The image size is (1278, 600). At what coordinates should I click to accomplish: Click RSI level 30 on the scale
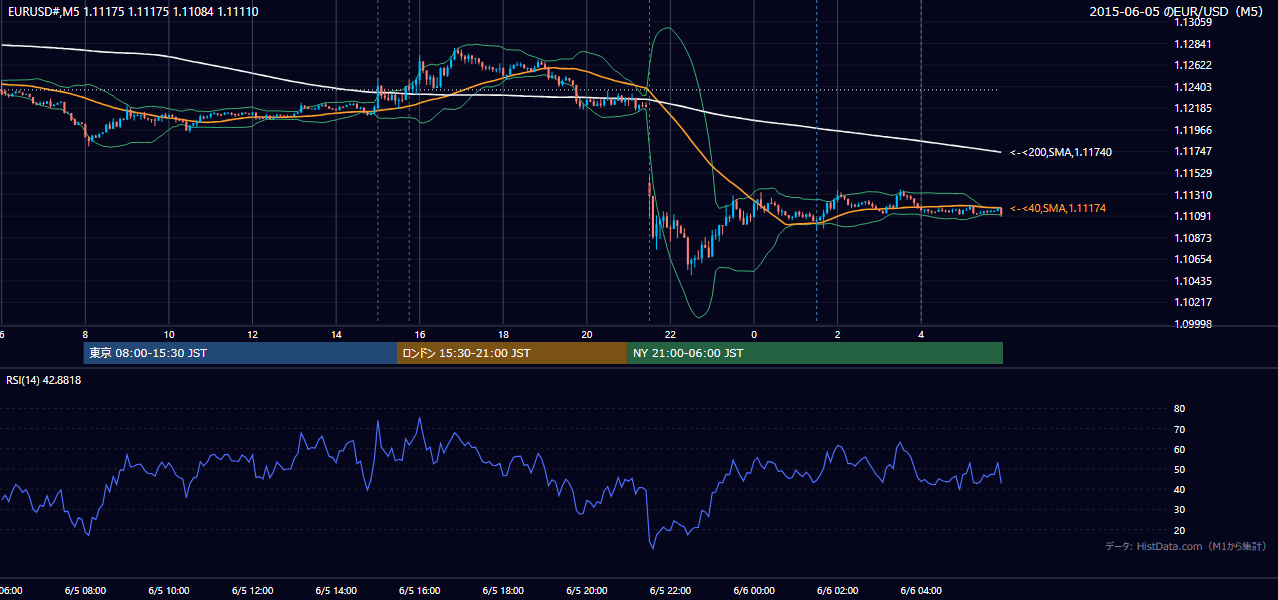click(x=1179, y=510)
